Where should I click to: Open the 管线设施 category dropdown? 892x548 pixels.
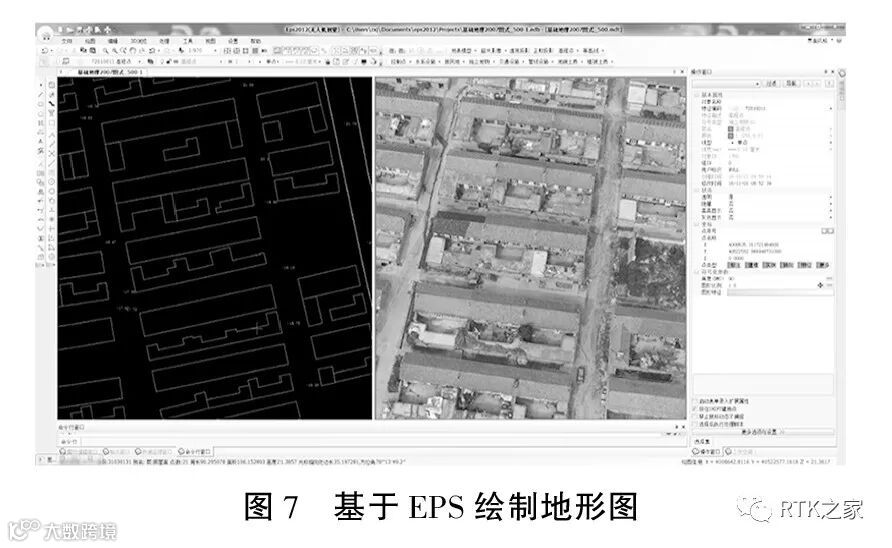point(539,61)
